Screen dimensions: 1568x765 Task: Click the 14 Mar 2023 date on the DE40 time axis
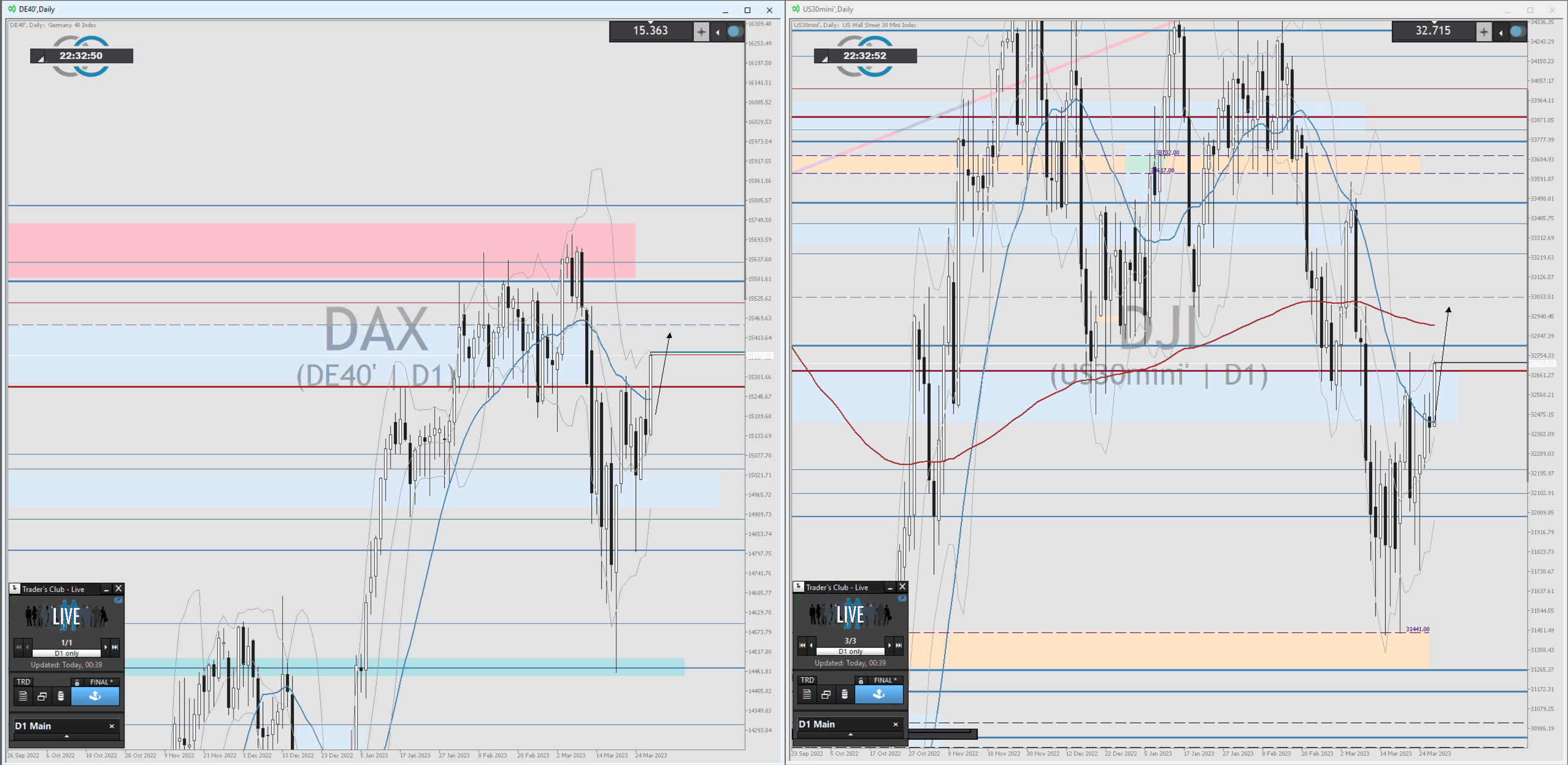(612, 755)
